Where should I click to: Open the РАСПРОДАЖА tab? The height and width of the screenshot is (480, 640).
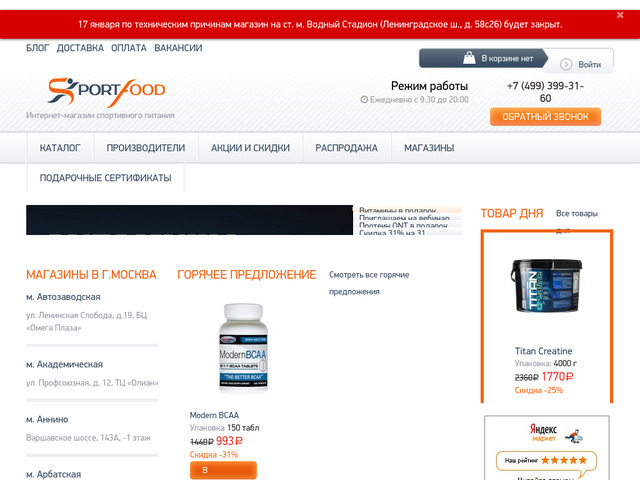click(346, 148)
